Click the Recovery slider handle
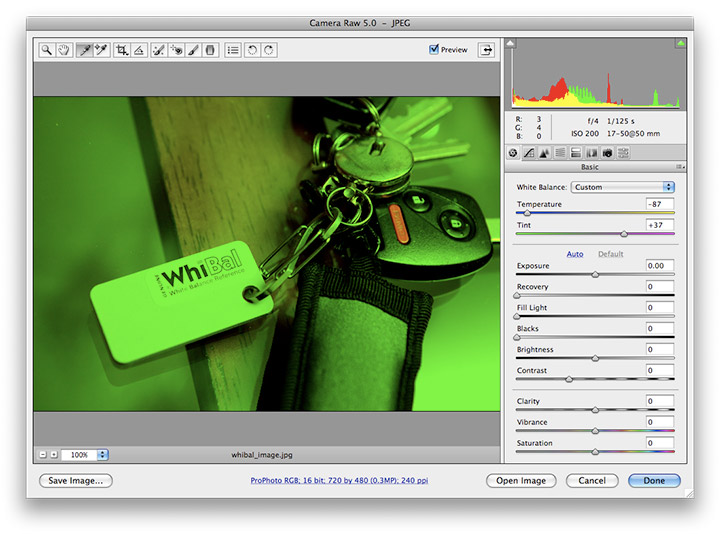The width and height of the screenshot is (720, 534). tap(517, 296)
